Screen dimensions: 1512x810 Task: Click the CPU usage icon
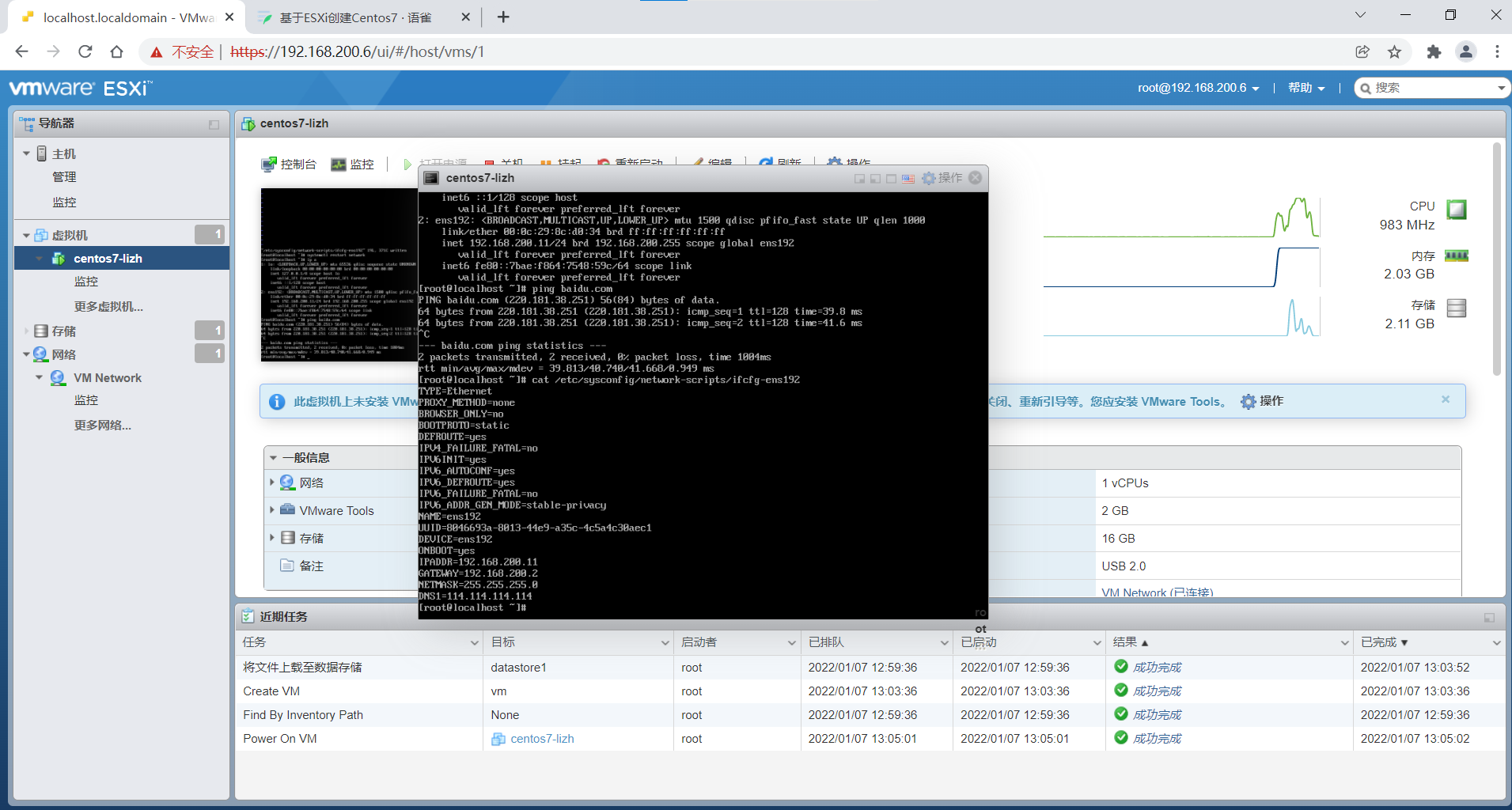tap(1457, 210)
